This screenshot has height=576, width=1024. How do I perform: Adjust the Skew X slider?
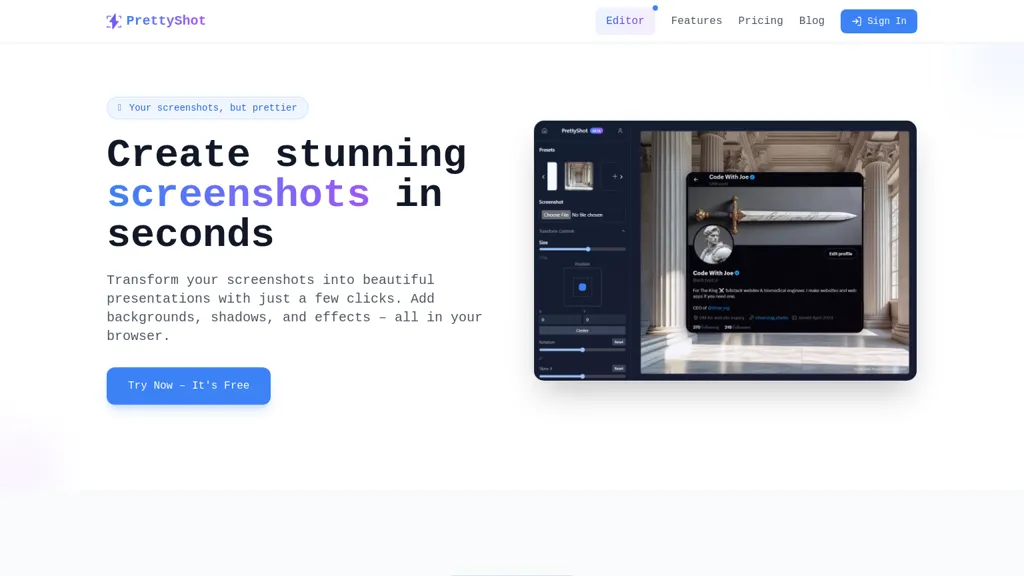point(583,376)
